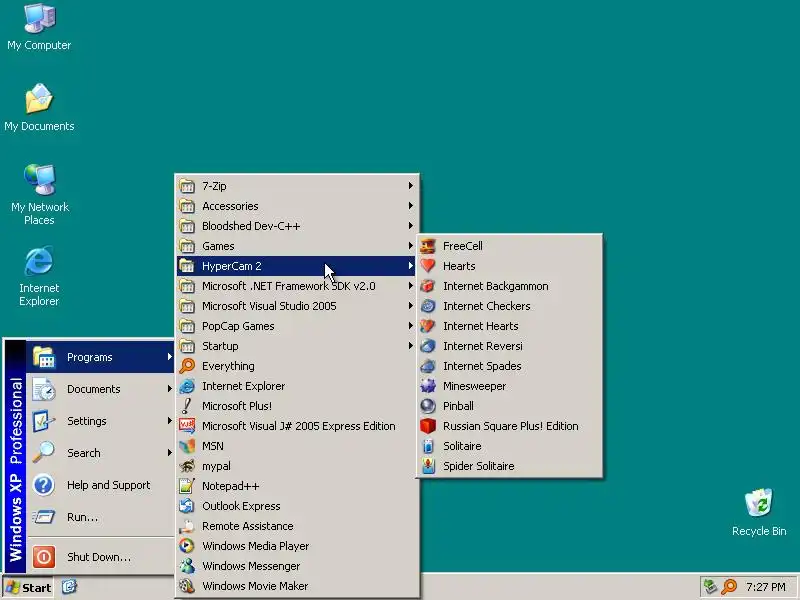Click the Outlook Express icon
The width and height of the screenshot is (800, 600).
pyautogui.click(x=187, y=506)
